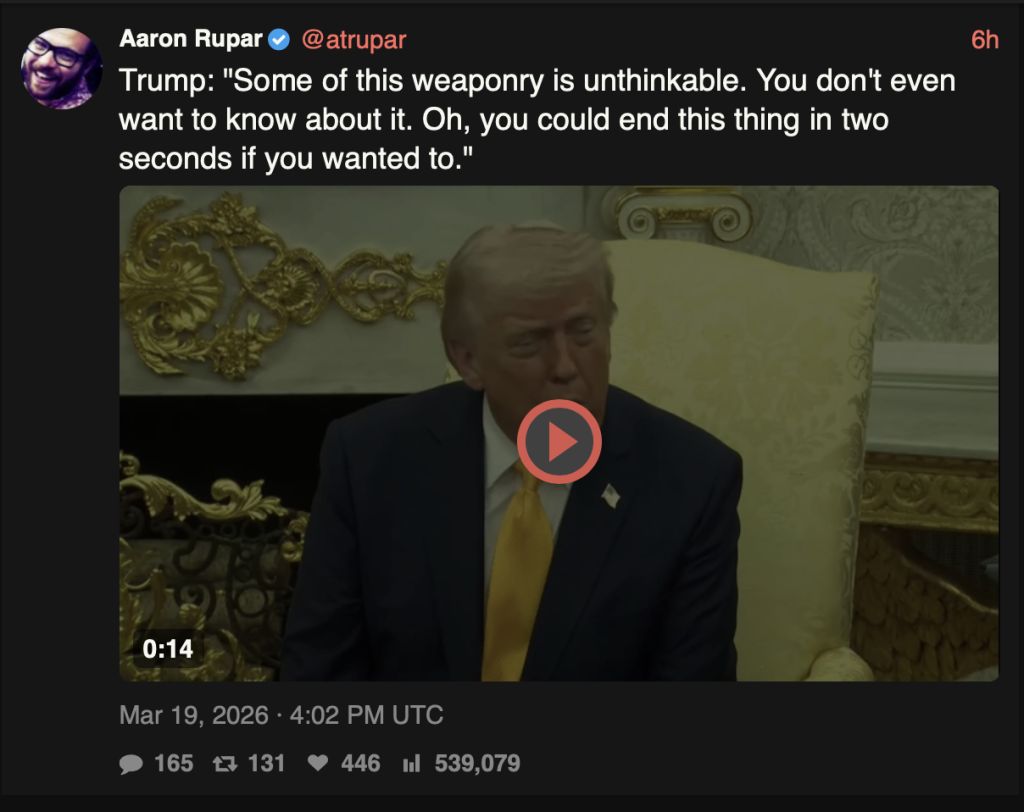Open Aaron Rupar's profile avatar
Screen dimensions: 1024x812
(61, 68)
